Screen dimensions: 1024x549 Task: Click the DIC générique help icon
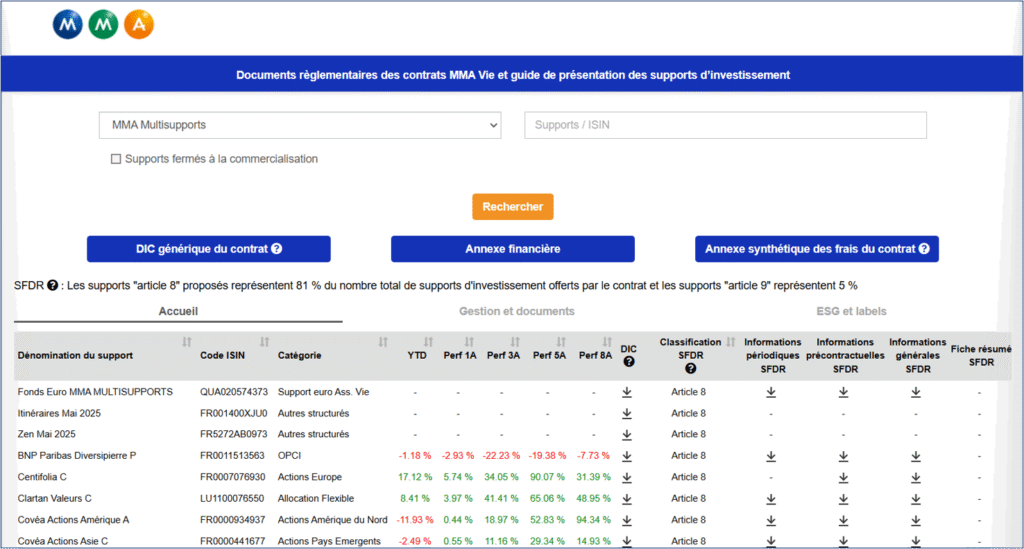tap(277, 249)
